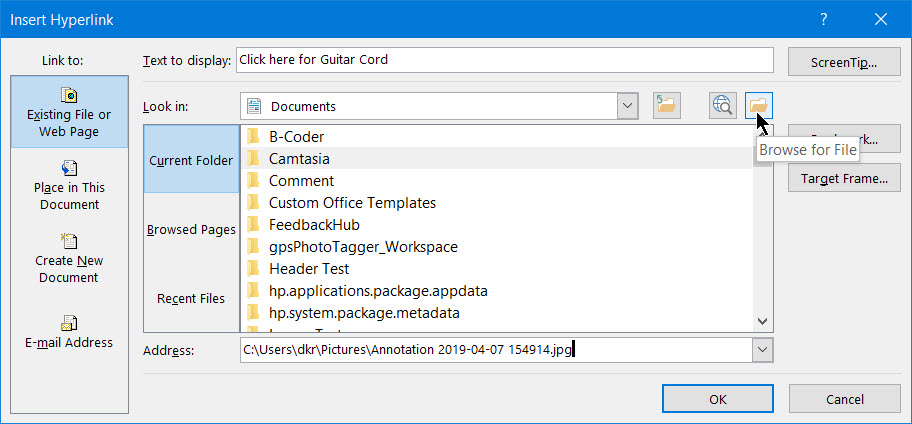Select Existing File or Web Page option

(x=69, y=112)
